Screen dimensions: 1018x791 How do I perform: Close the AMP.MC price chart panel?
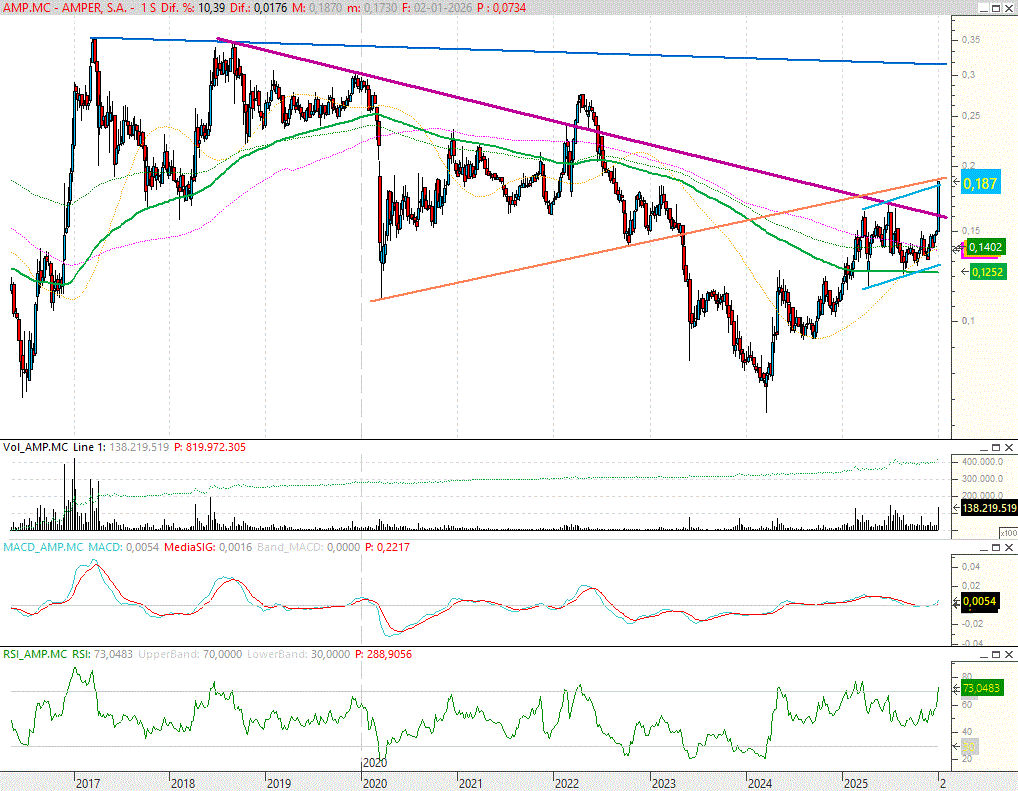[1009, 8]
